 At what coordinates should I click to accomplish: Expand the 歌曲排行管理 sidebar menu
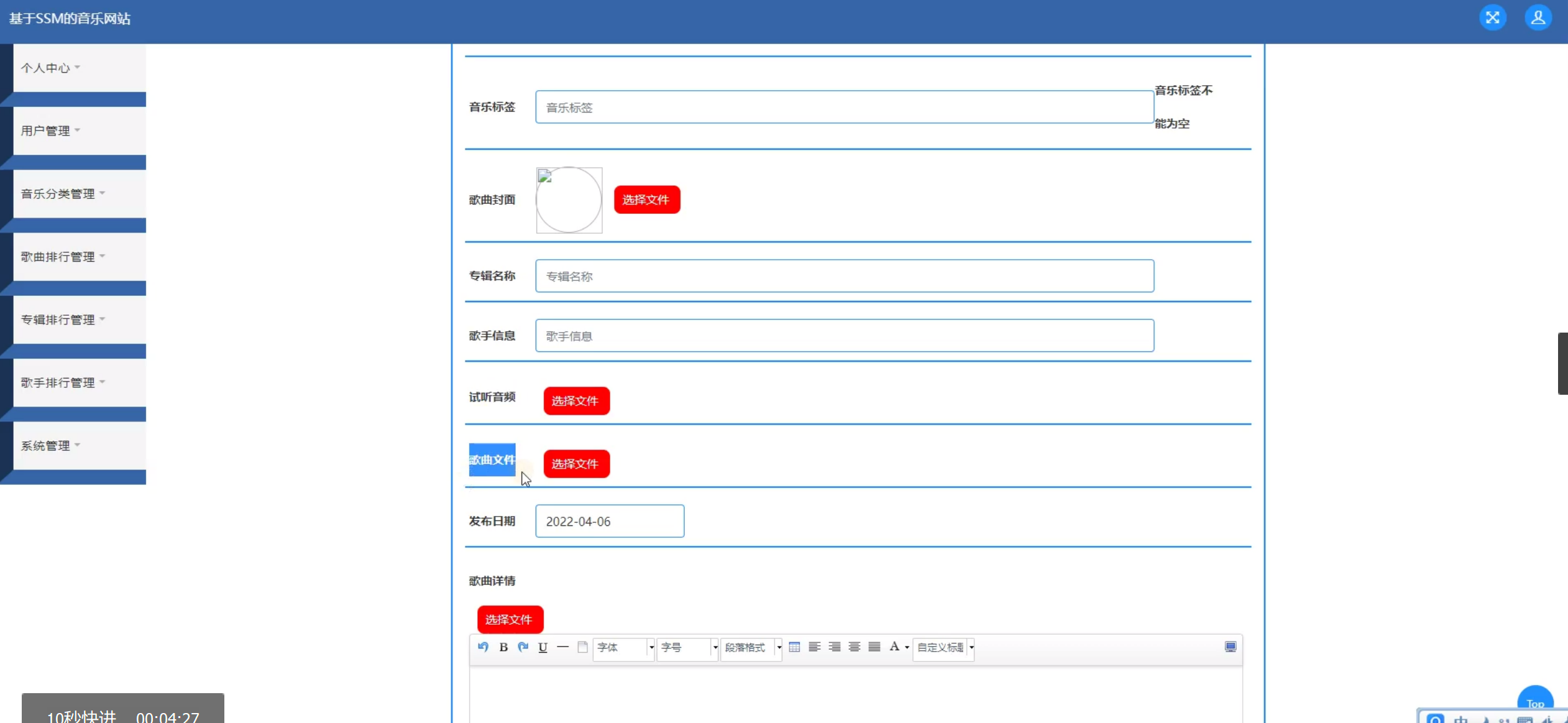pos(80,257)
